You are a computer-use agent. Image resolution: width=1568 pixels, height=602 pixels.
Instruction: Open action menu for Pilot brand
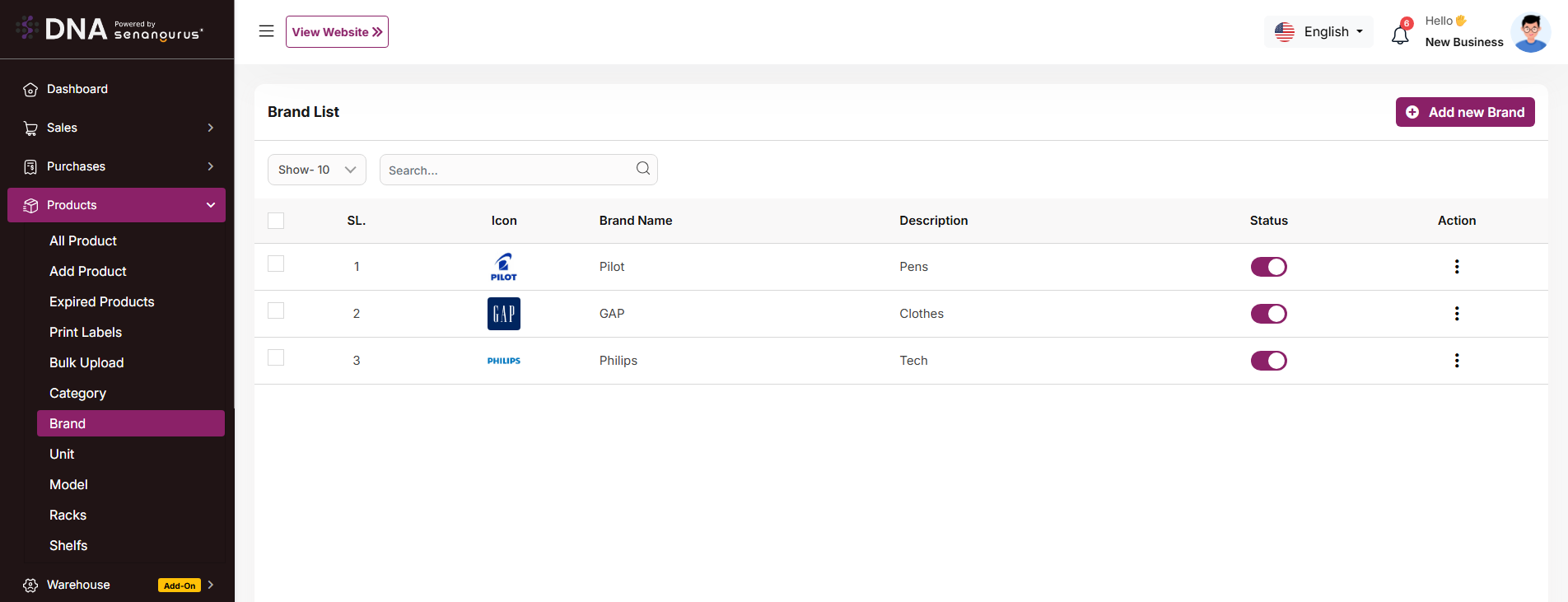click(1456, 267)
